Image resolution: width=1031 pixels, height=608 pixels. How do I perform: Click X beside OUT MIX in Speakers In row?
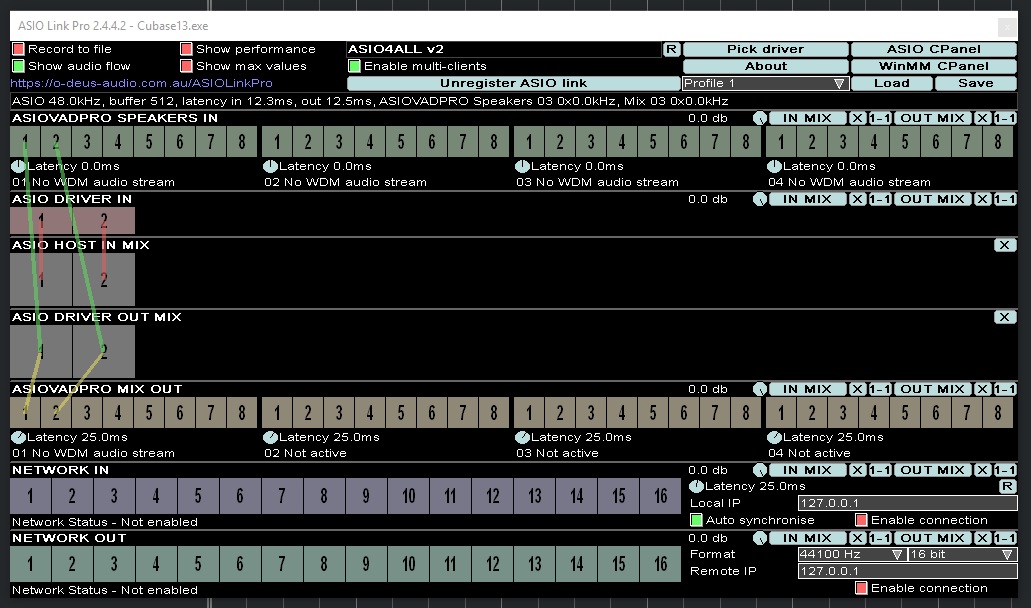point(982,118)
